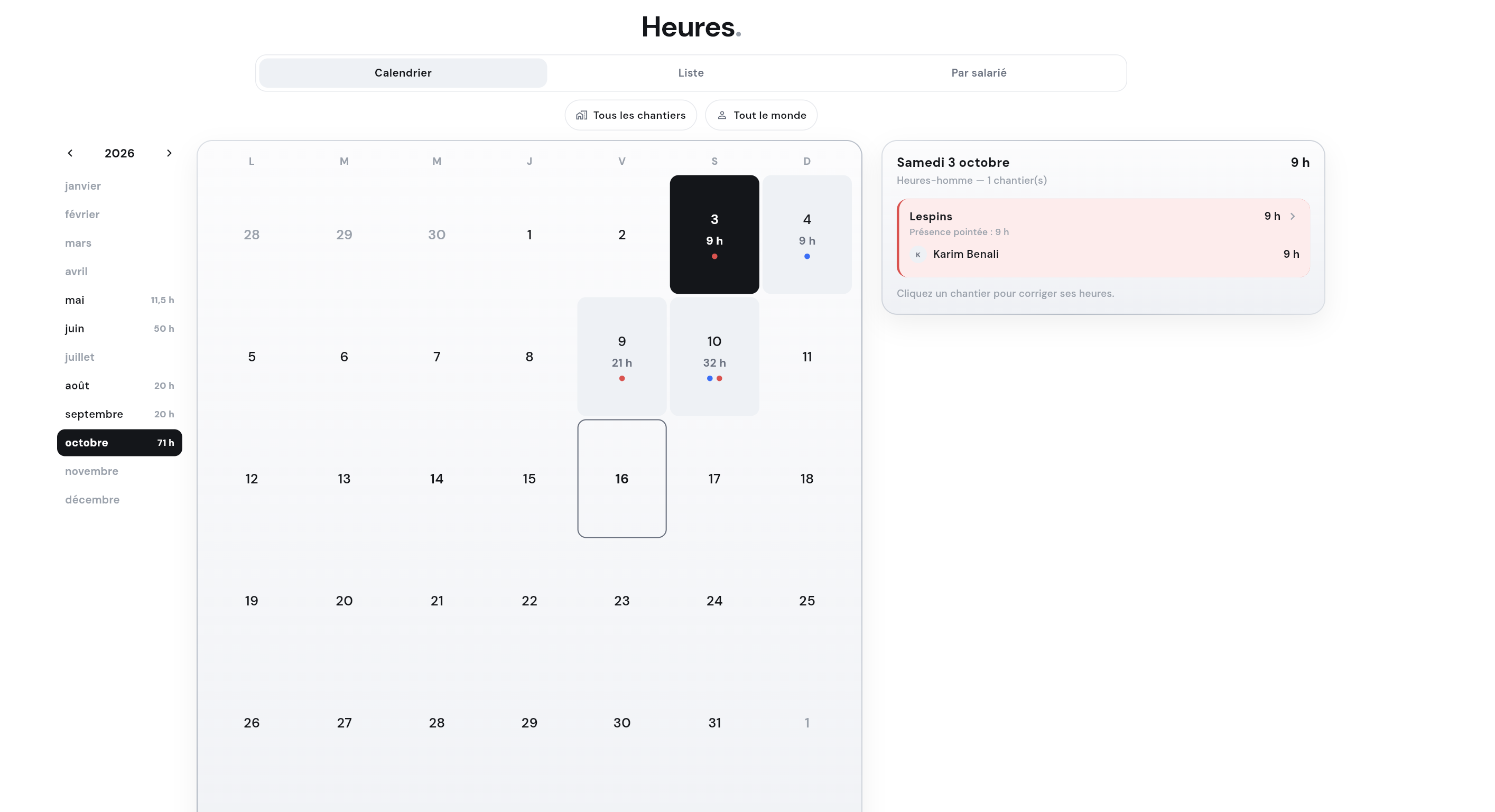Click the red dot under day 3
Image resolution: width=1495 pixels, height=812 pixels.
pos(714,256)
